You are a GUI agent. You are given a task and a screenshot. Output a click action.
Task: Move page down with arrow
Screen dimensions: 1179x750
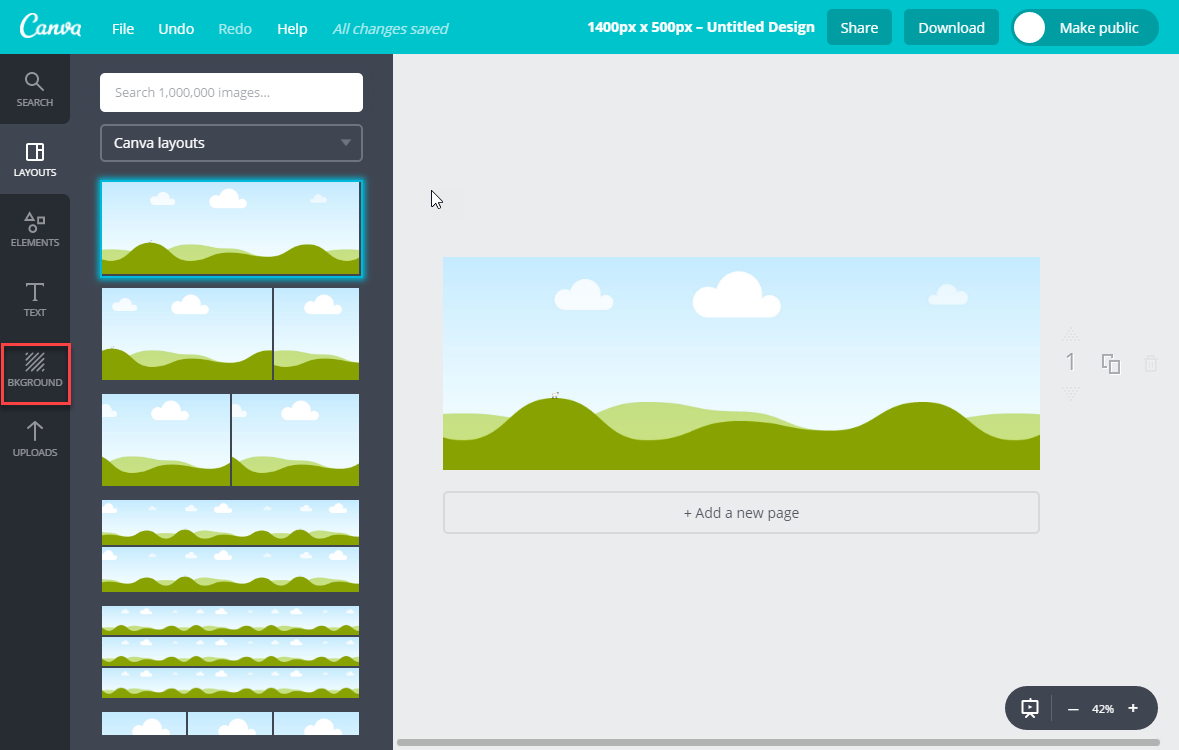click(1070, 393)
